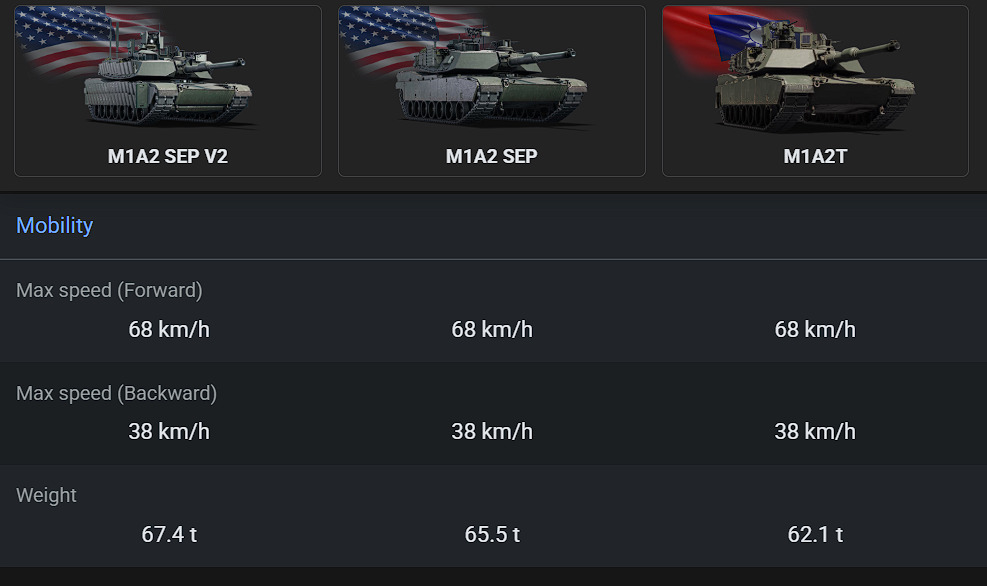Open the M1A2T vehicle name link
987x586 pixels.
(x=815, y=157)
